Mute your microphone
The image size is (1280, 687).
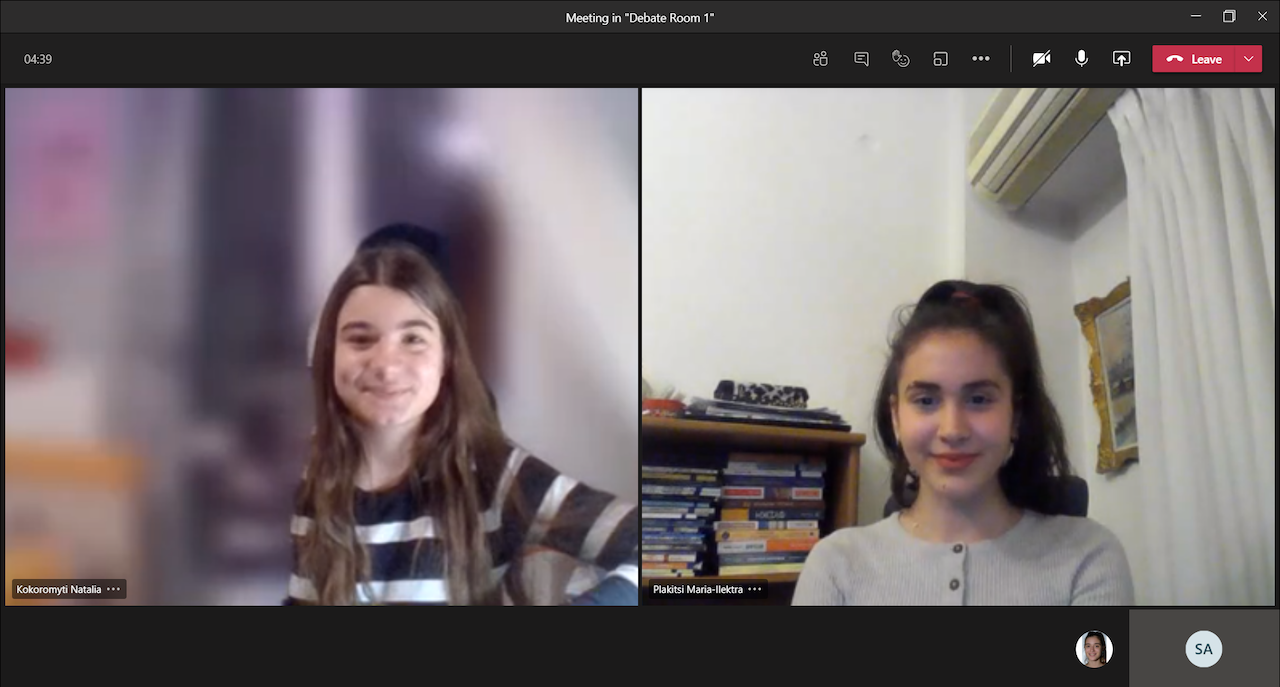pos(1081,58)
